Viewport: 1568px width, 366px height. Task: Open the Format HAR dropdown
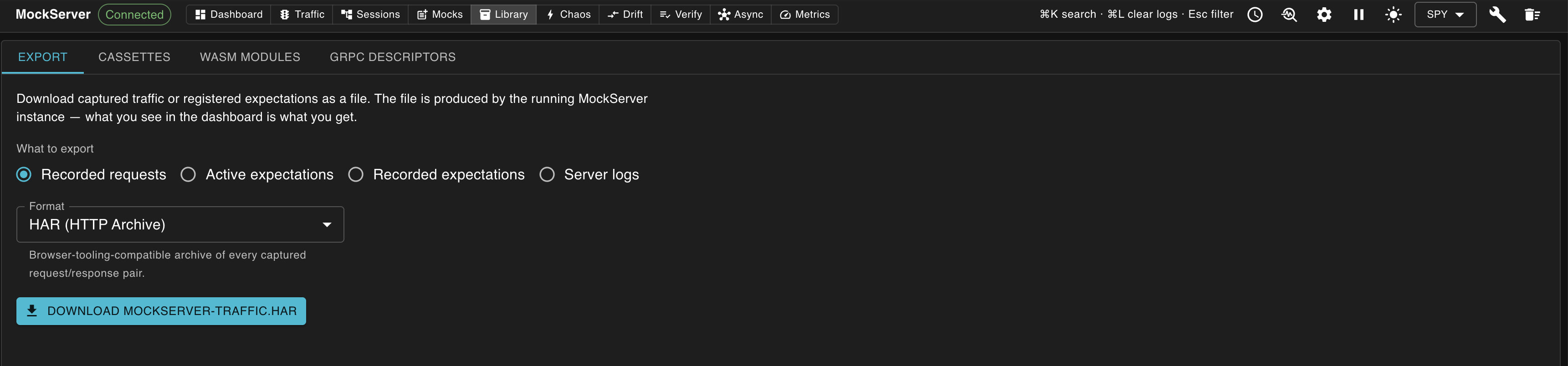click(x=180, y=224)
